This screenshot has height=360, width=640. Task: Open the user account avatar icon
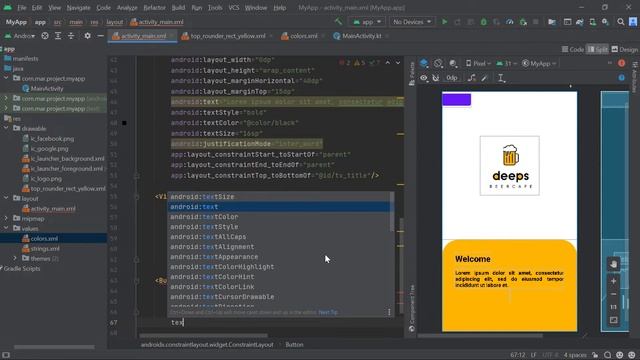(633, 22)
